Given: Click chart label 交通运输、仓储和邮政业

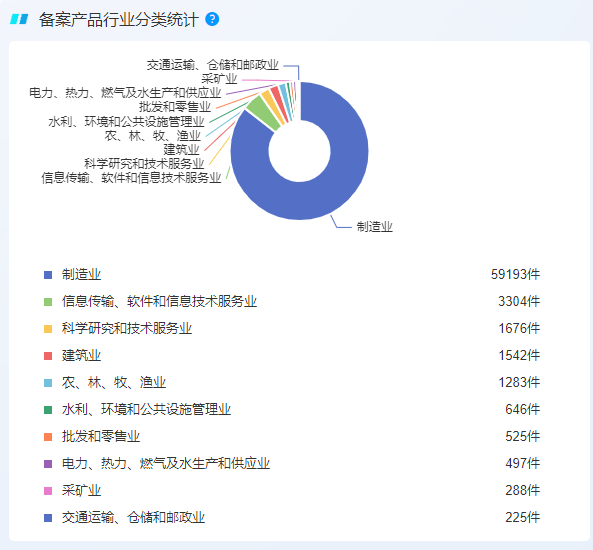Looking at the screenshot, I should (x=213, y=65).
